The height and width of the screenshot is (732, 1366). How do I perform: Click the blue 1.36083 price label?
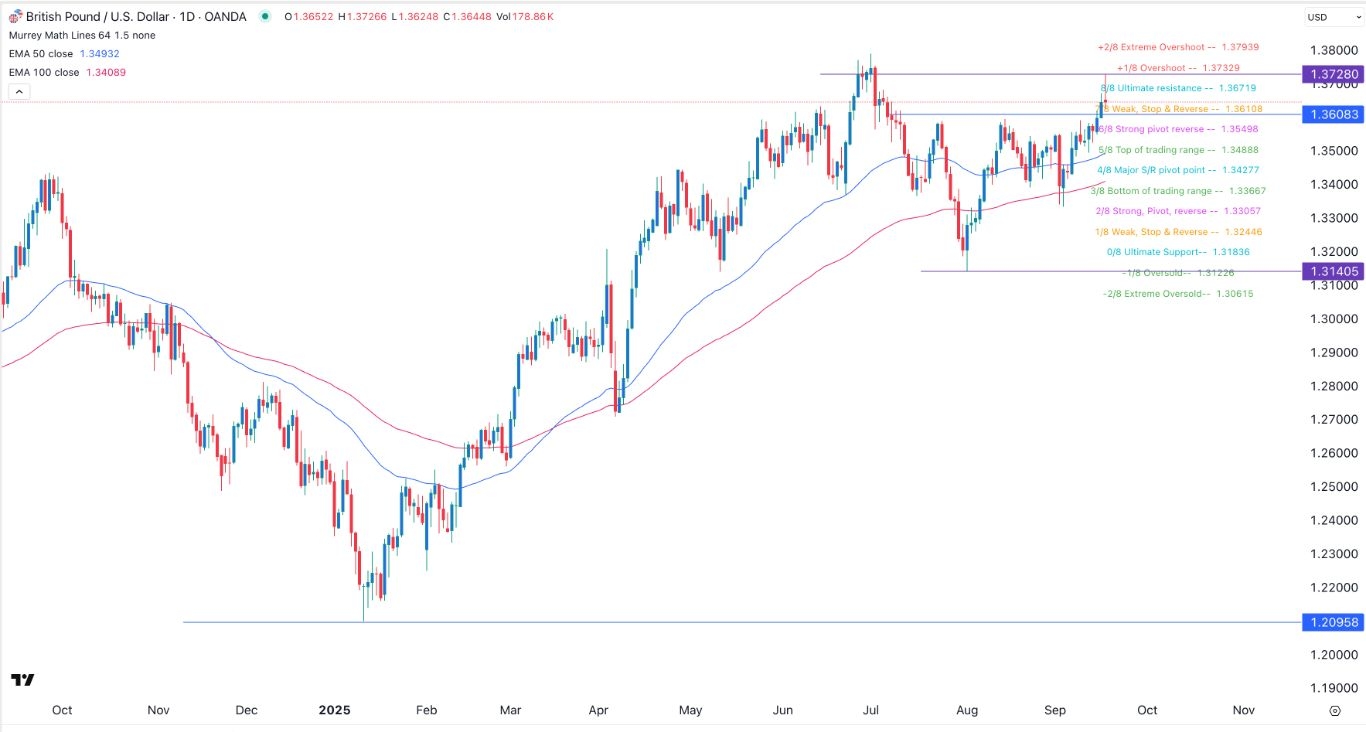pos(1334,115)
